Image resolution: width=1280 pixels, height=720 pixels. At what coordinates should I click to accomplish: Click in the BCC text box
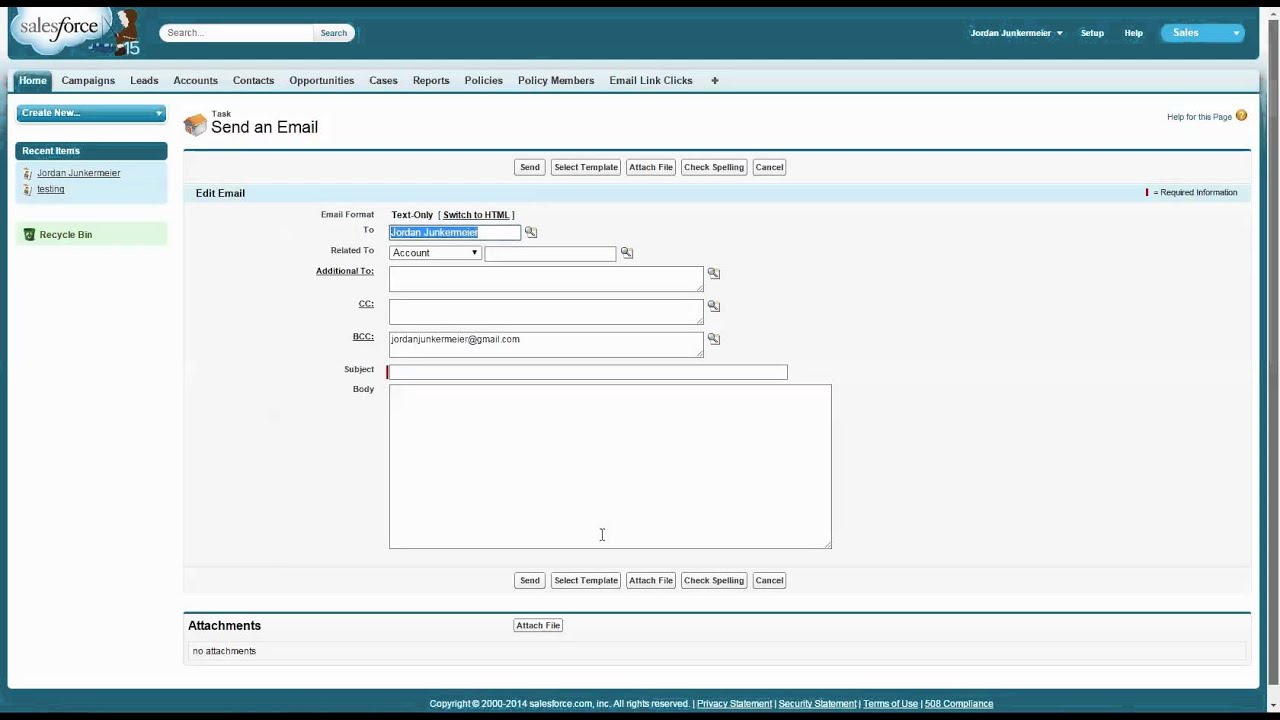[x=546, y=344]
